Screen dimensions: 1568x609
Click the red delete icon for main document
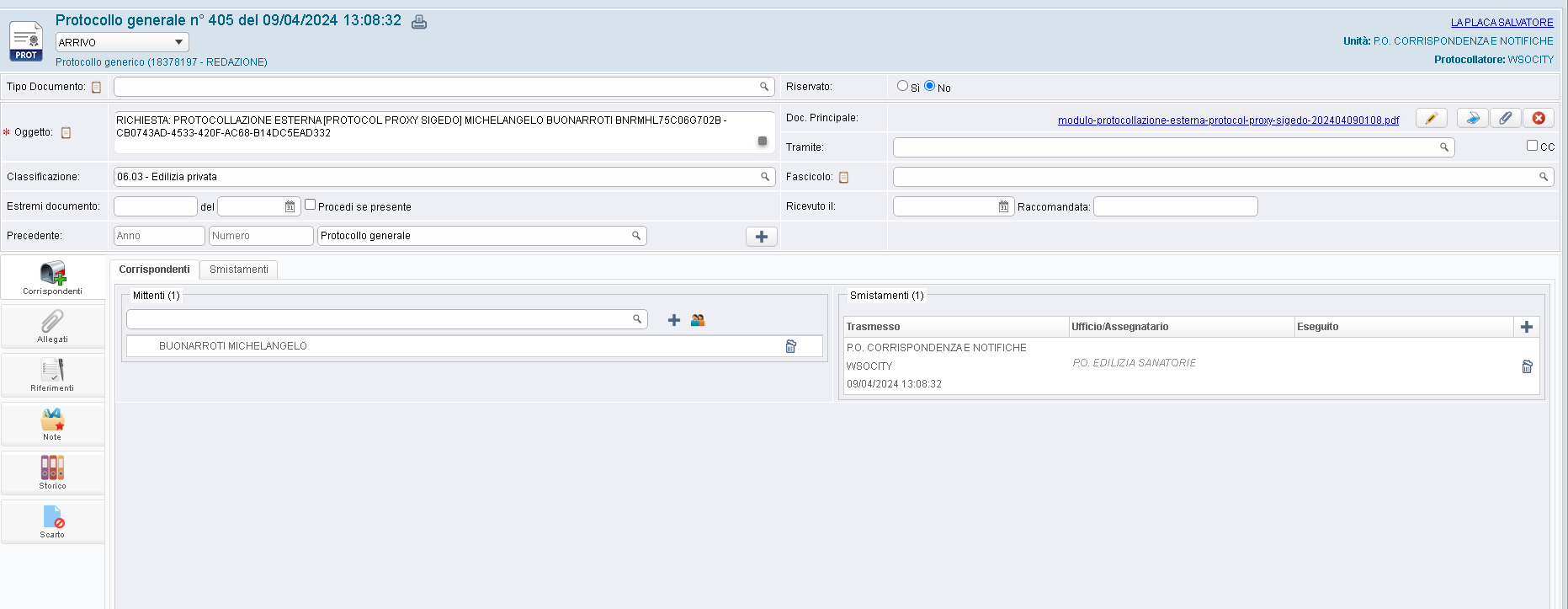pos(1539,118)
